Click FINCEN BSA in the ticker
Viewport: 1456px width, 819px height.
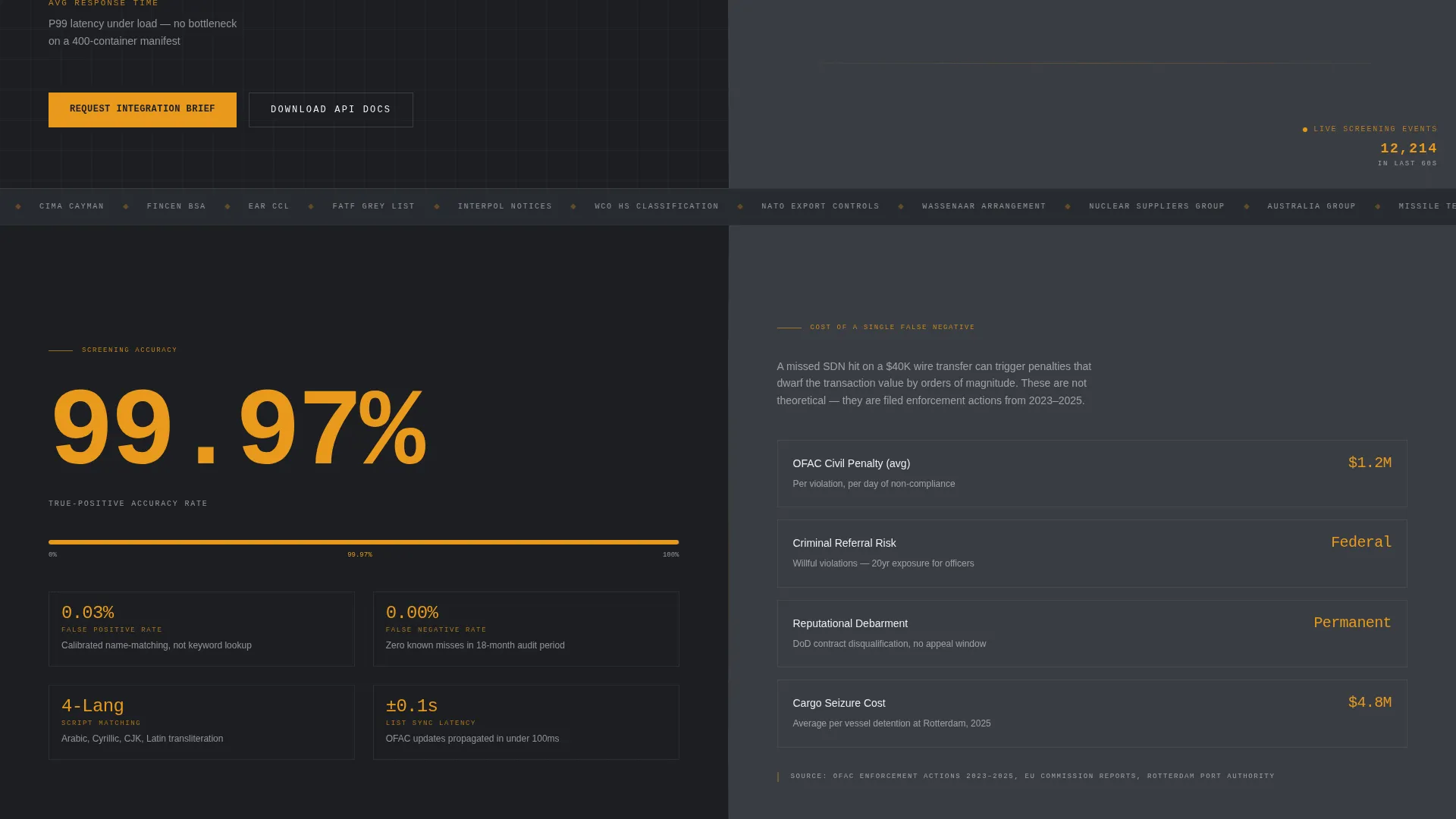(177, 206)
